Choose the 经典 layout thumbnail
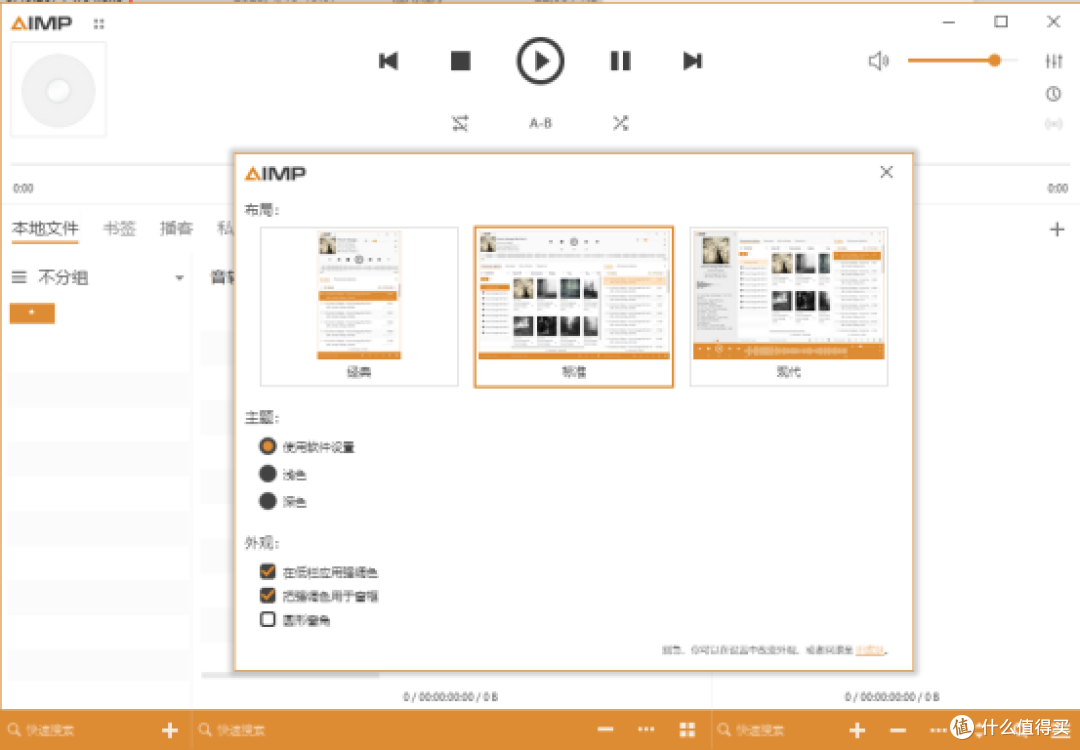The width and height of the screenshot is (1080, 750). click(x=359, y=306)
